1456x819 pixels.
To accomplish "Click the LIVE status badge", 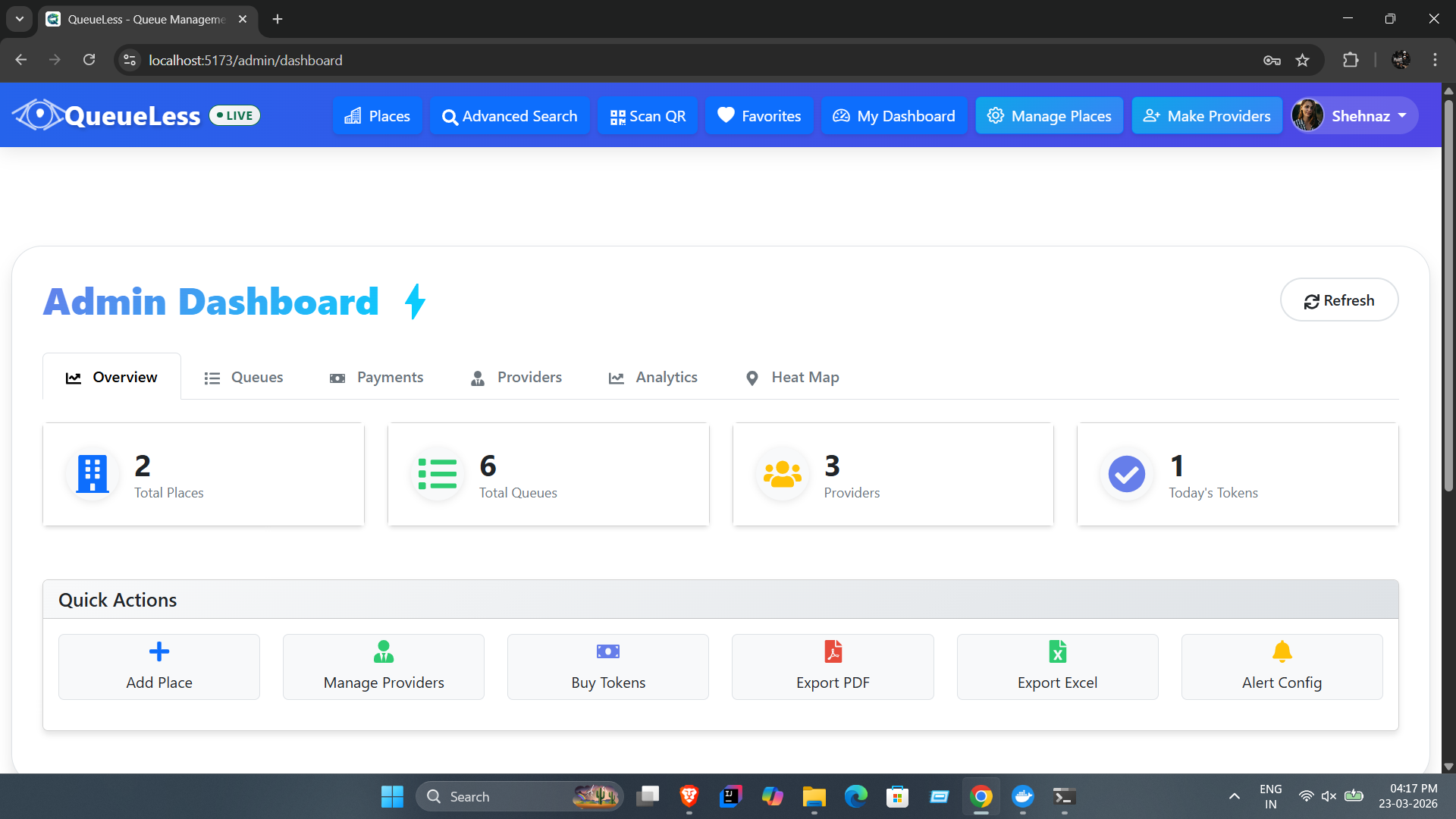I will (235, 115).
